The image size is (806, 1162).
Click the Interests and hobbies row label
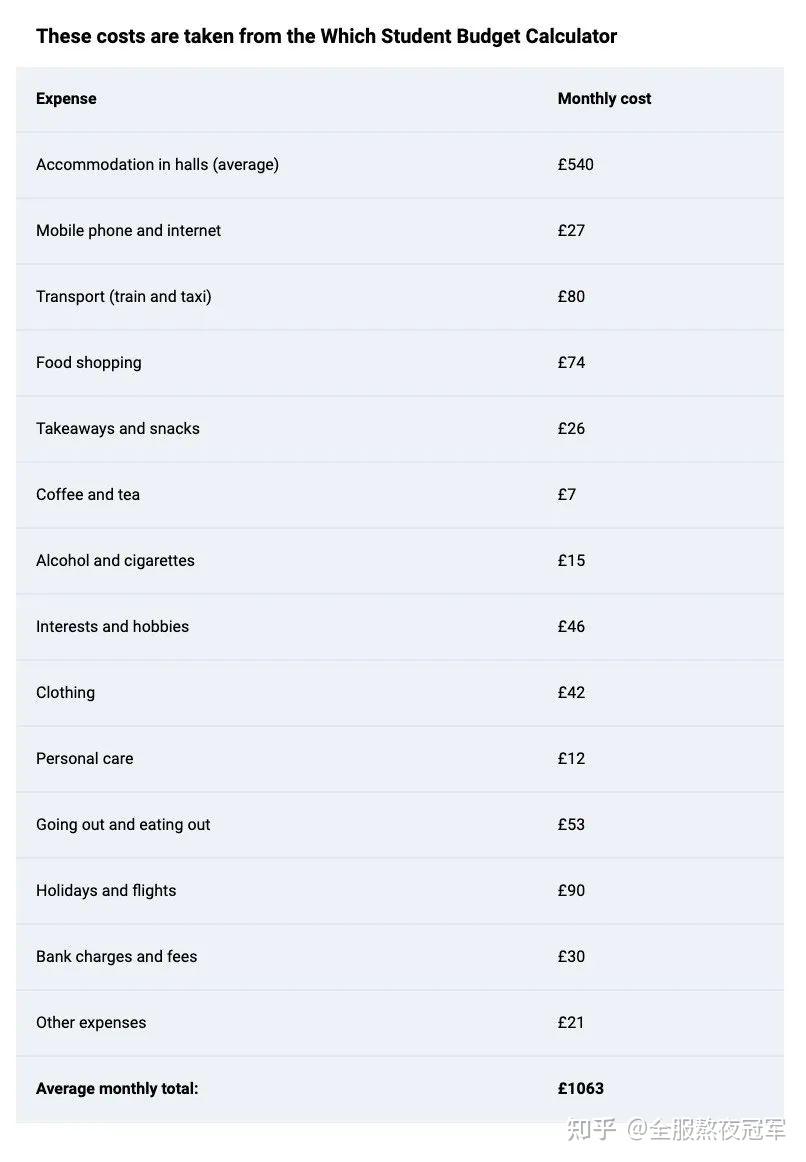pyautogui.click(x=112, y=626)
